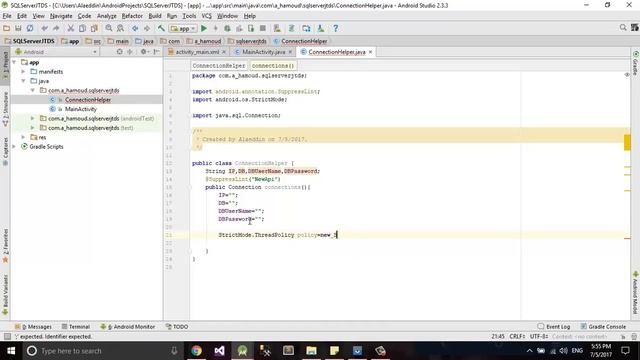Click the Copy toolbar icon
Screen dimensions: 640x360
(82, 28)
